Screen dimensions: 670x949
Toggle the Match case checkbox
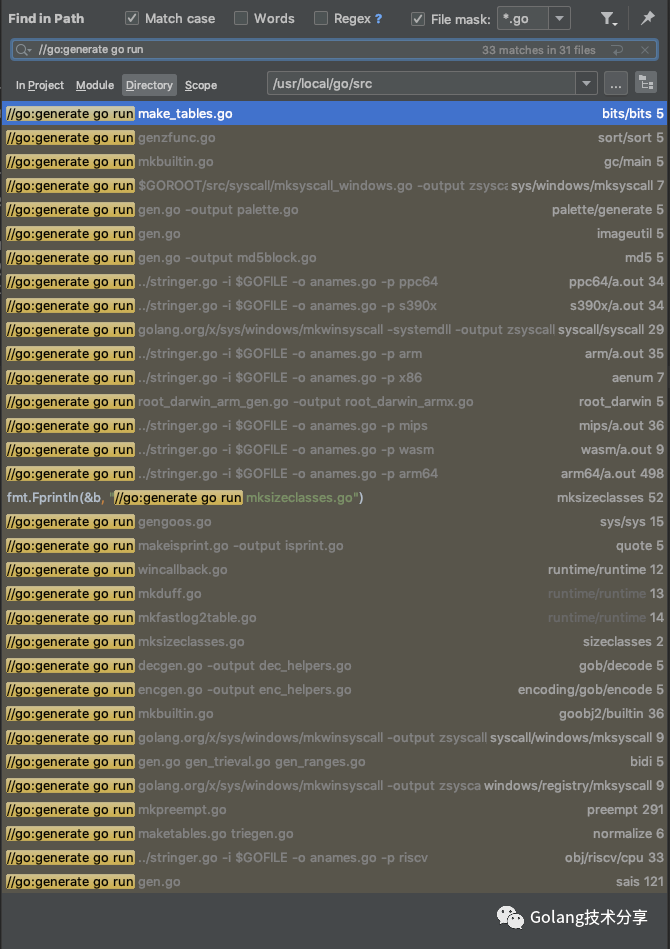tap(131, 18)
